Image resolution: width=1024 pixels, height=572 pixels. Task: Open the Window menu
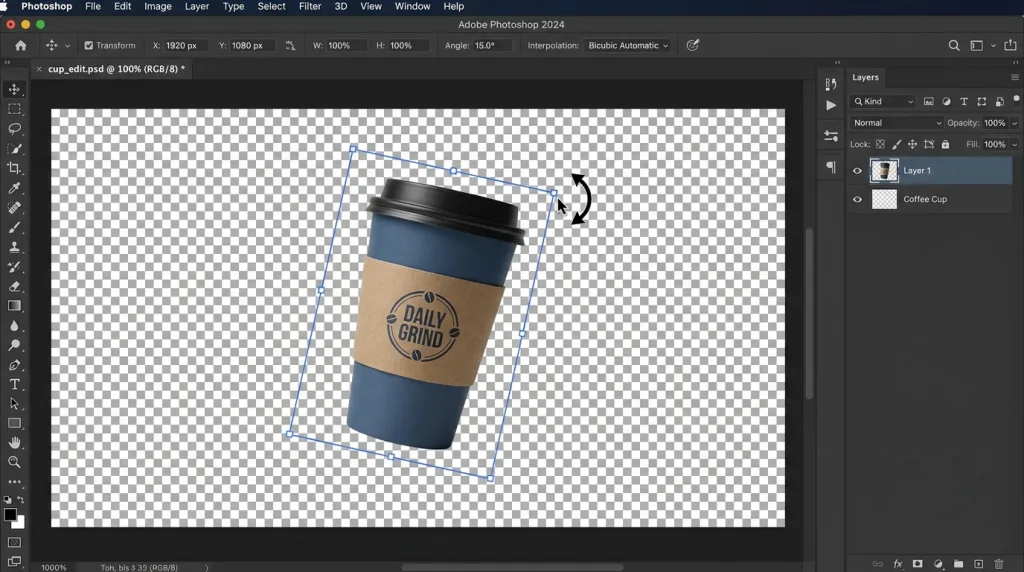[x=412, y=7]
